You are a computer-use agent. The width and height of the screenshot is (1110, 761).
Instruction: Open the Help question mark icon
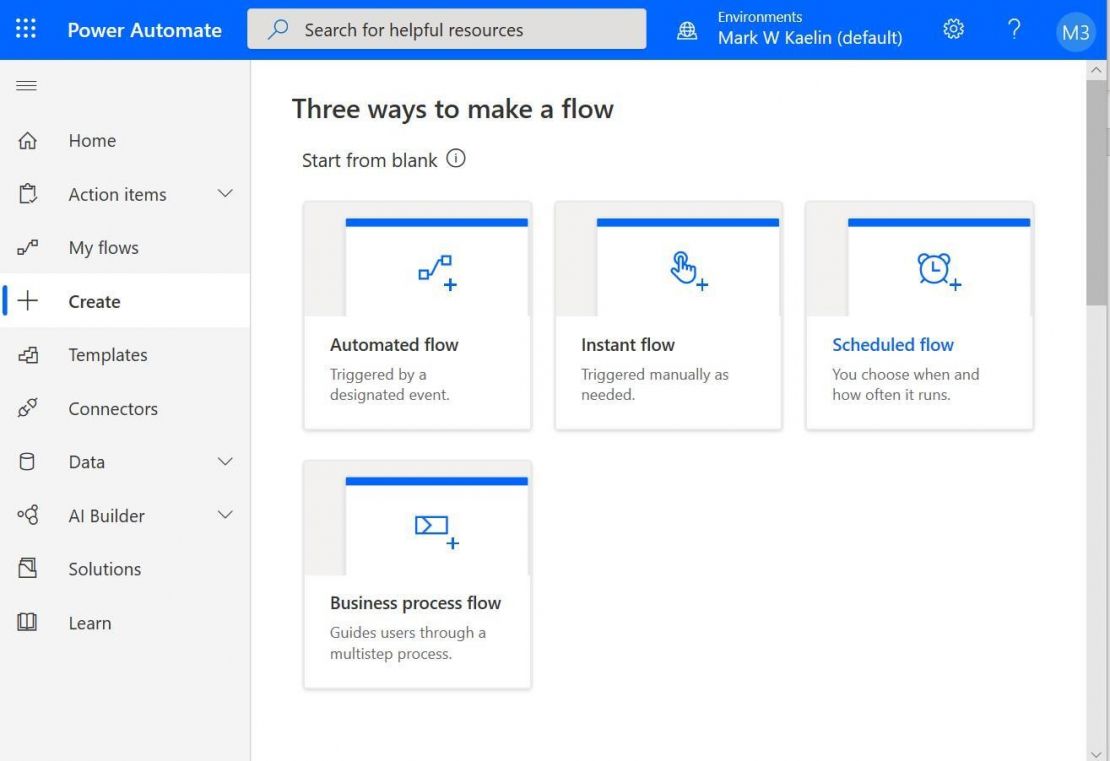pyautogui.click(x=1014, y=29)
